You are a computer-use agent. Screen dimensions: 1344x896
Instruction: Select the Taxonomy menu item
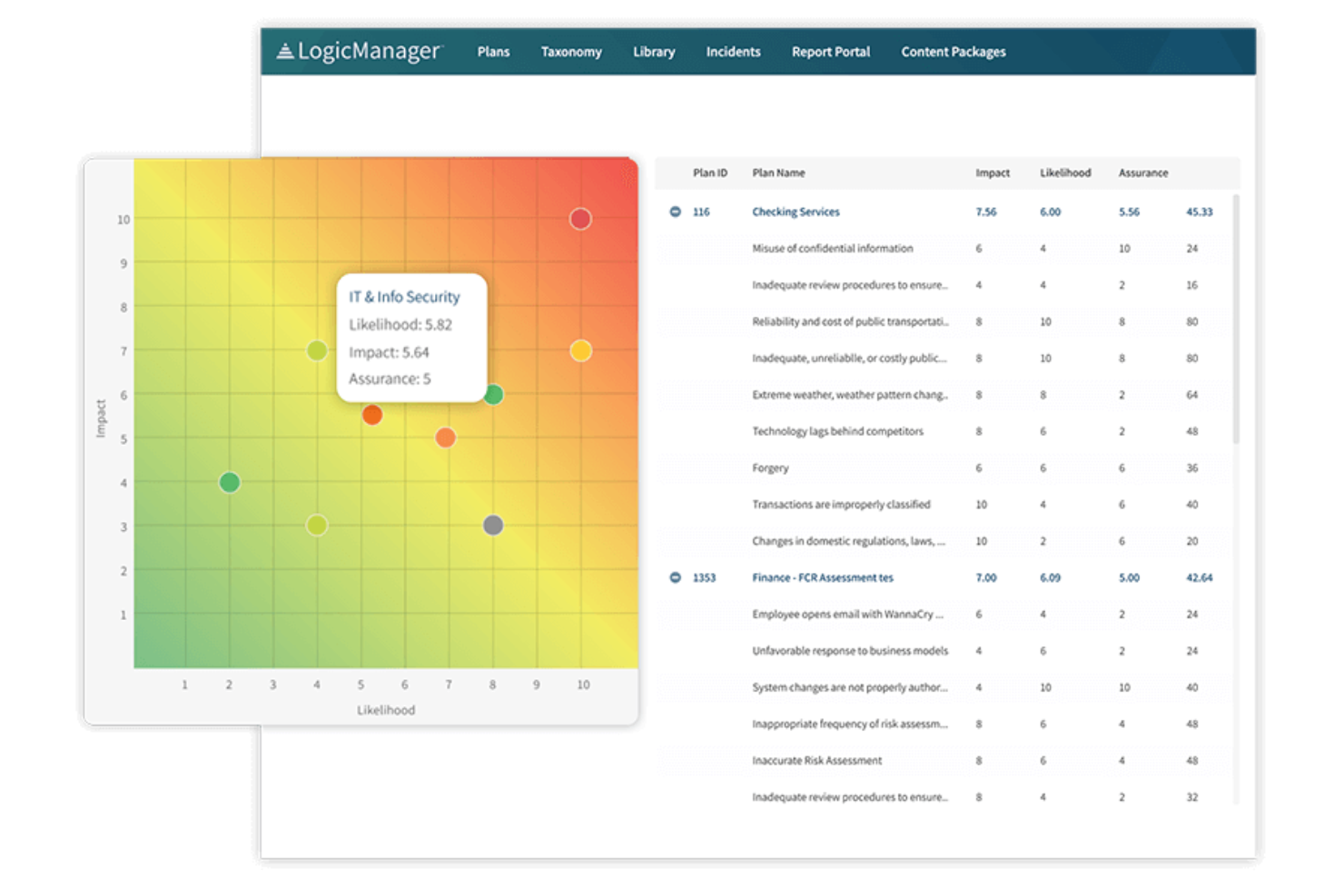tap(571, 52)
